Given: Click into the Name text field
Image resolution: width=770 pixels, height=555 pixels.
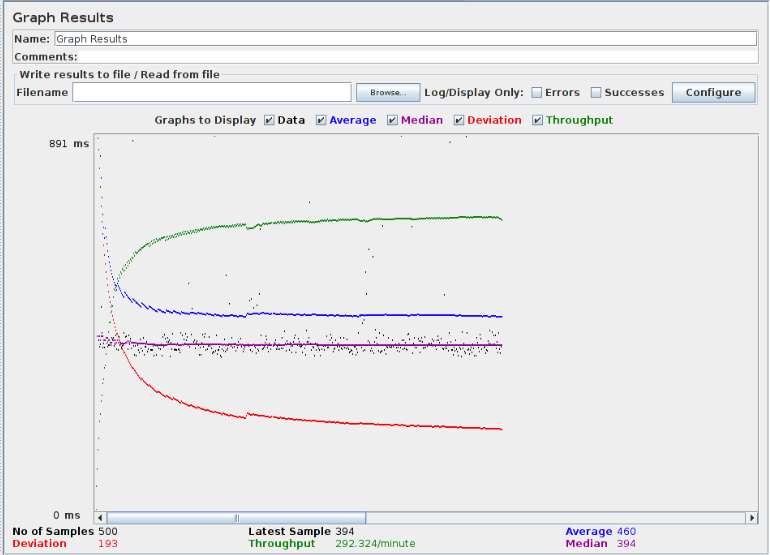Looking at the screenshot, I should tap(405, 39).
